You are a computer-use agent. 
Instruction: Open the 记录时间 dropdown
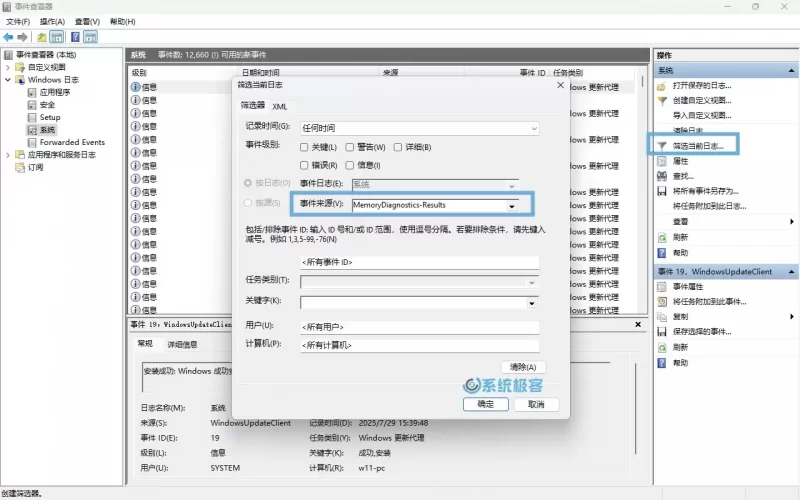(533, 128)
